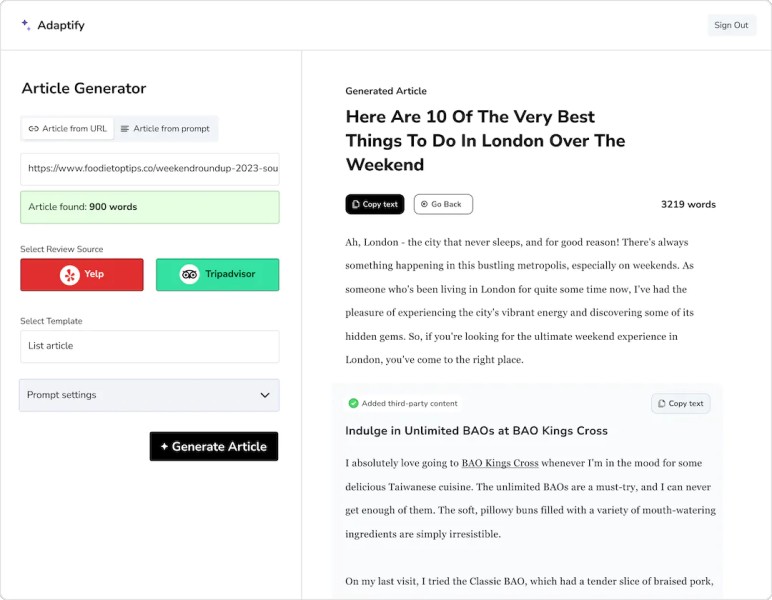Expand the Prompt settings panel

point(149,395)
